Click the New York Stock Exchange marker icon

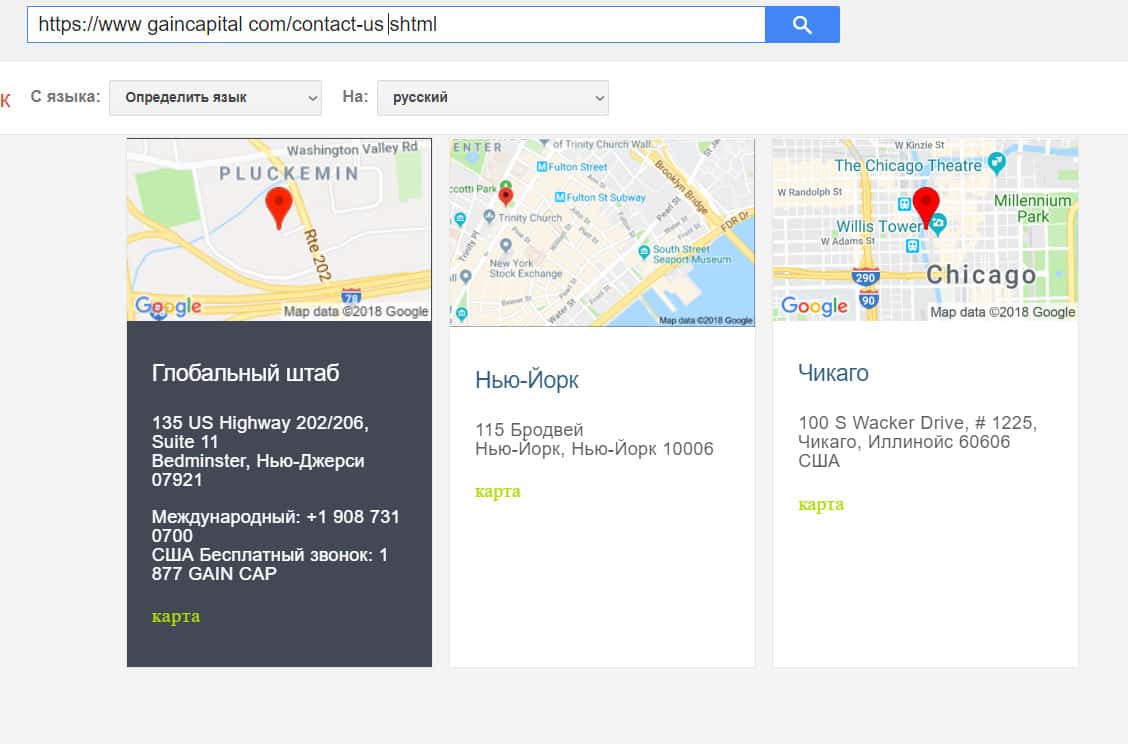click(x=506, y=246)
